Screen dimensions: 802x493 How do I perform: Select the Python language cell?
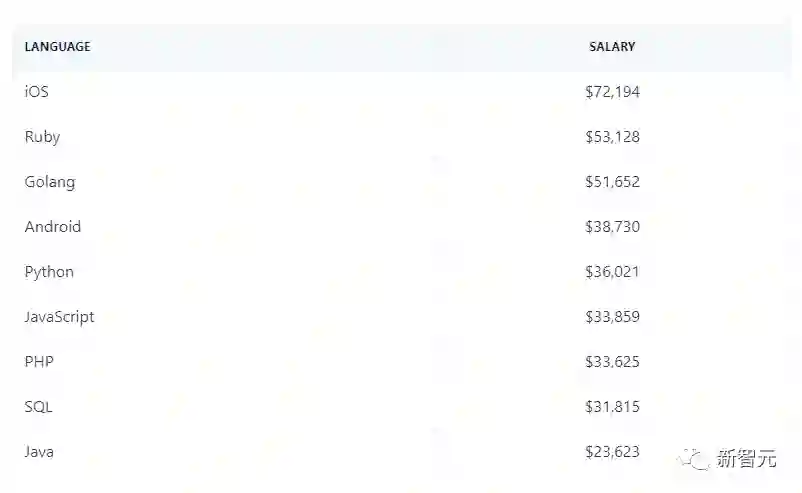(x=49, y=272)
